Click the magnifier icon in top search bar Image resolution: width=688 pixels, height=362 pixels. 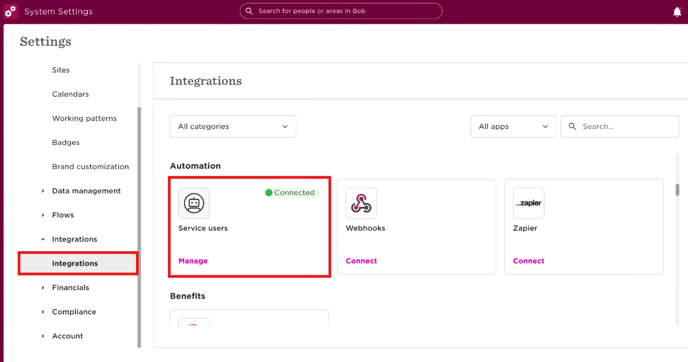click(249, 11)
